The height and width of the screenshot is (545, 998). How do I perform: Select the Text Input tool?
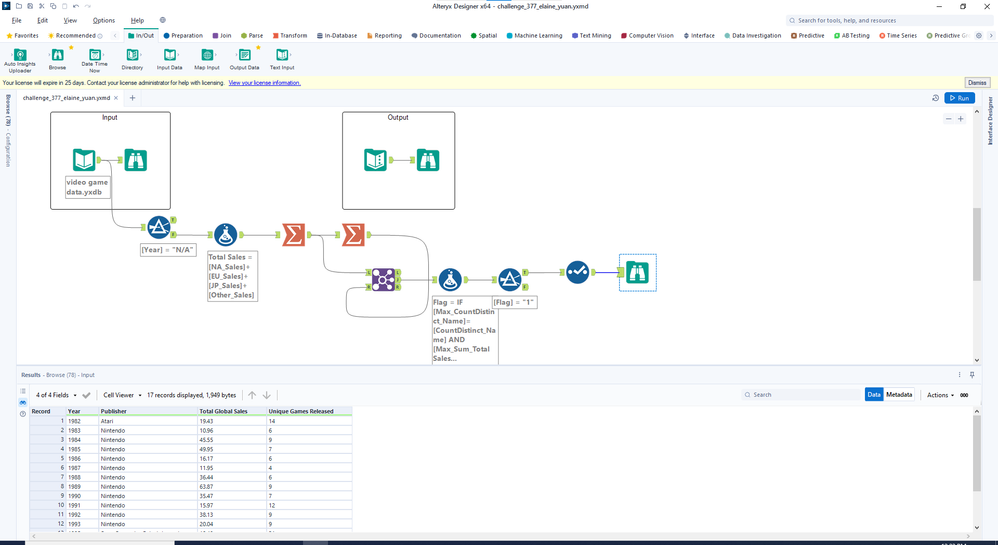coord(282,59)
